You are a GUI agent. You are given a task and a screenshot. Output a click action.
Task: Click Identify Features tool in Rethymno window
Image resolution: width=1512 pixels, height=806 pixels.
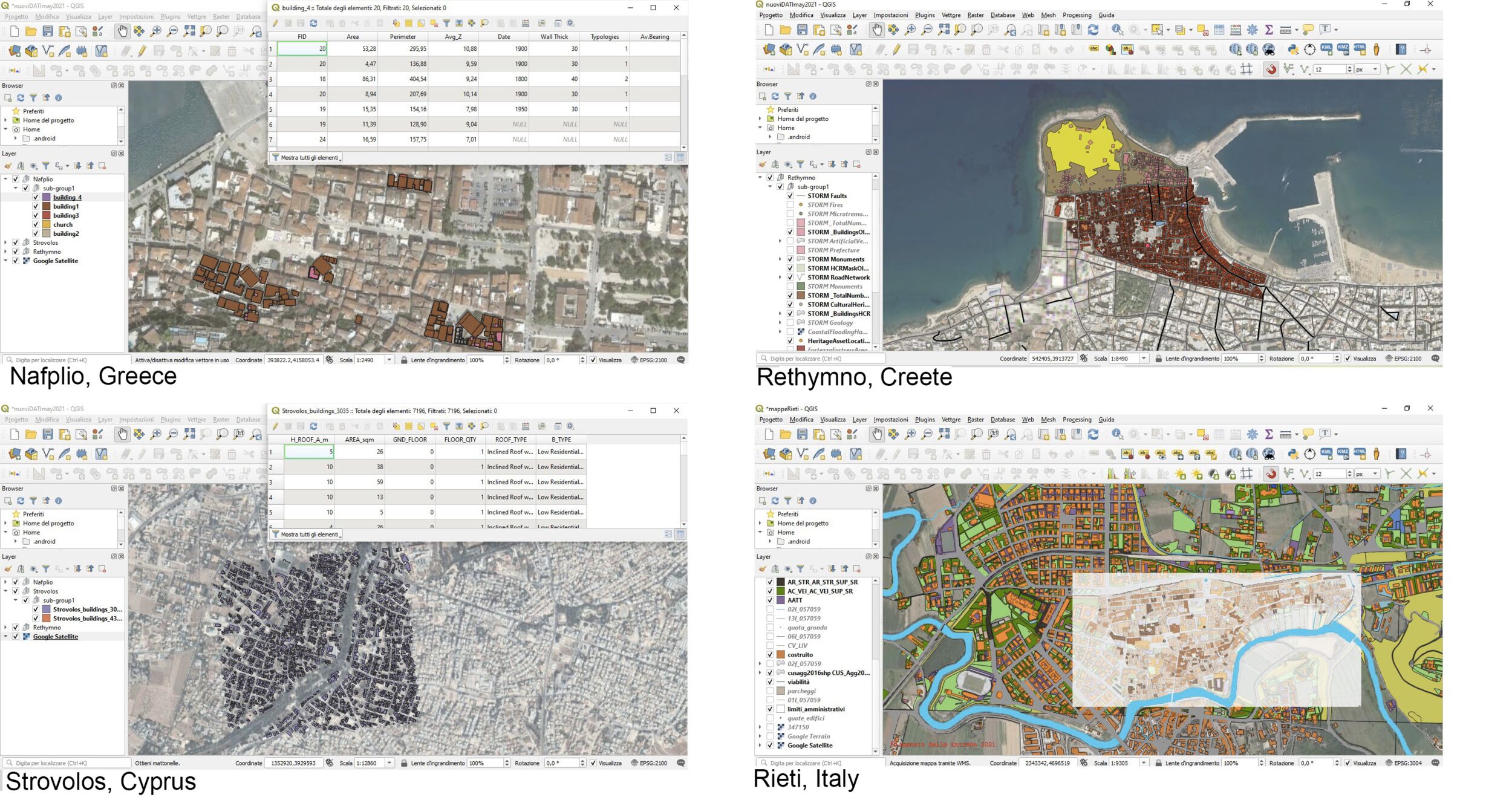coord(1118,30)
